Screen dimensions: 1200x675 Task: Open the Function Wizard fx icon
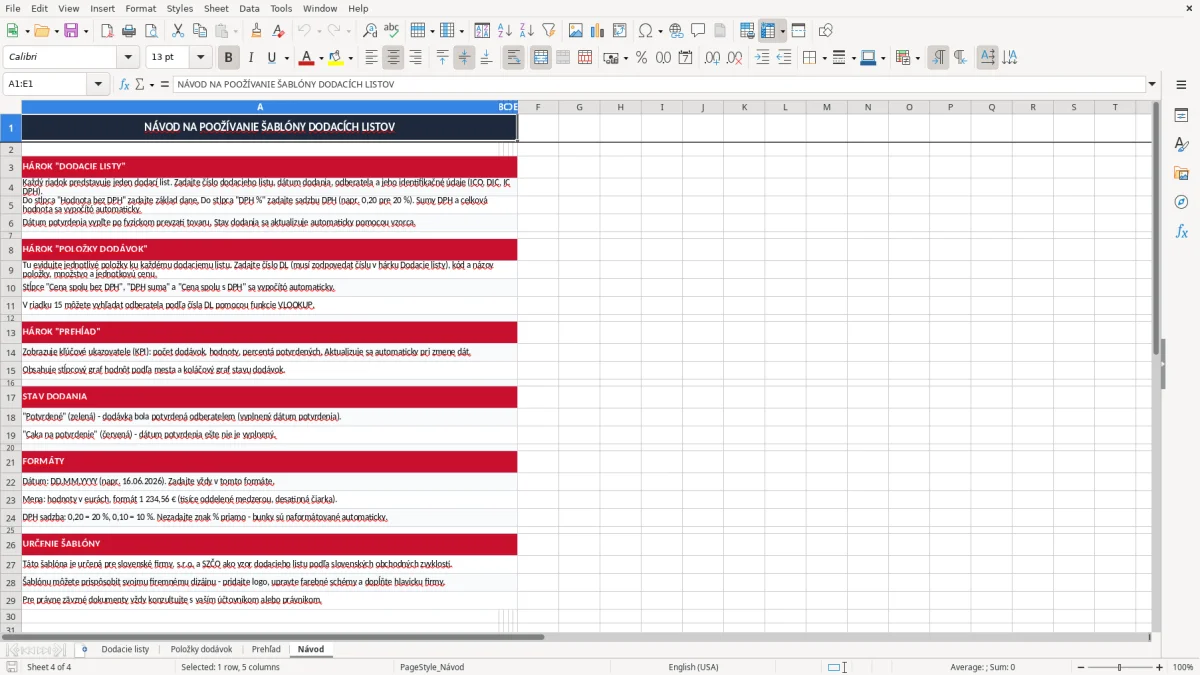(x=124, y=84)
